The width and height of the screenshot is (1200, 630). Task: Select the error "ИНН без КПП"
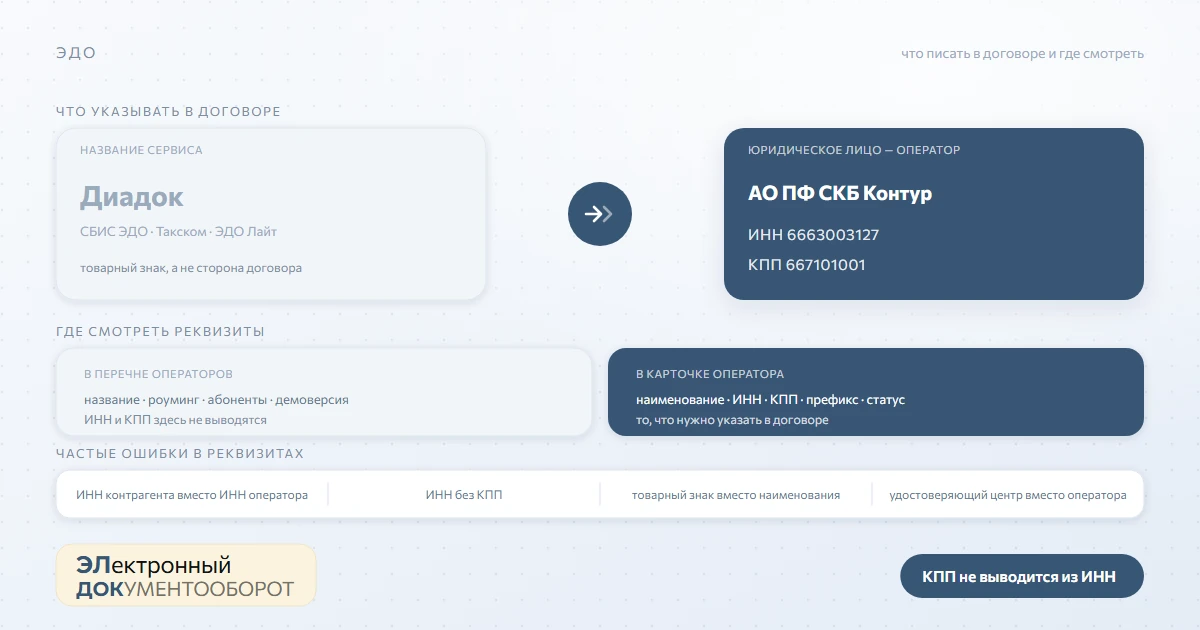point(464,494)
